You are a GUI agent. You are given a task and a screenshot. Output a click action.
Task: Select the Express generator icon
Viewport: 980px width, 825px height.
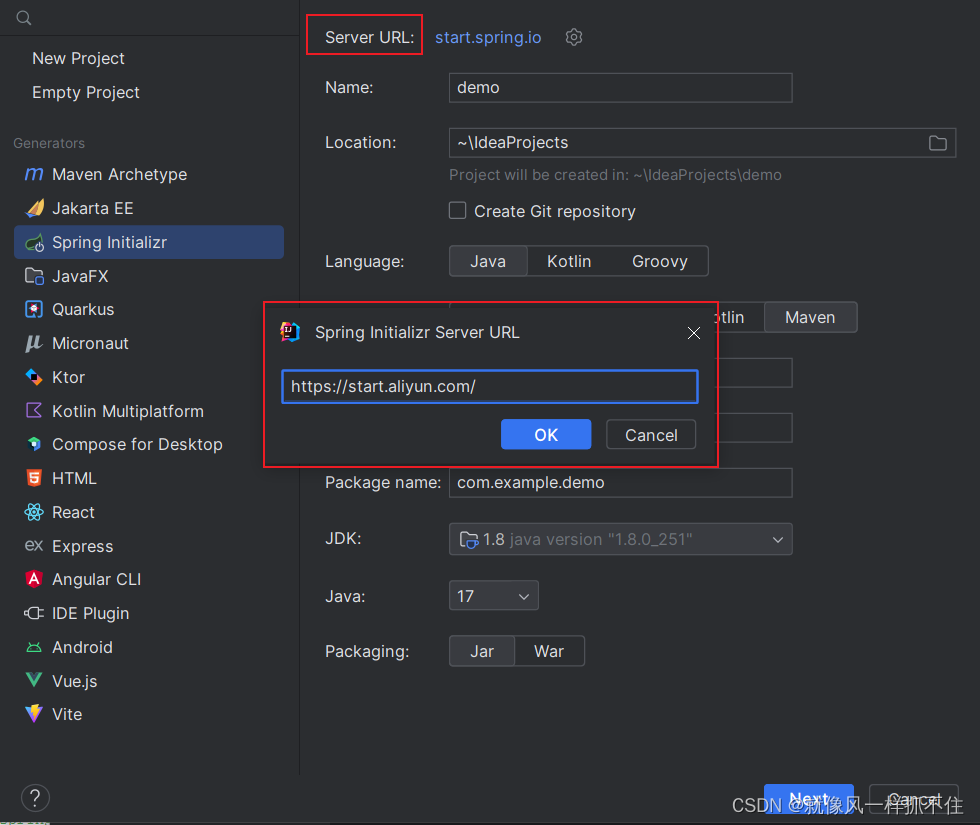tap(34, 546)
